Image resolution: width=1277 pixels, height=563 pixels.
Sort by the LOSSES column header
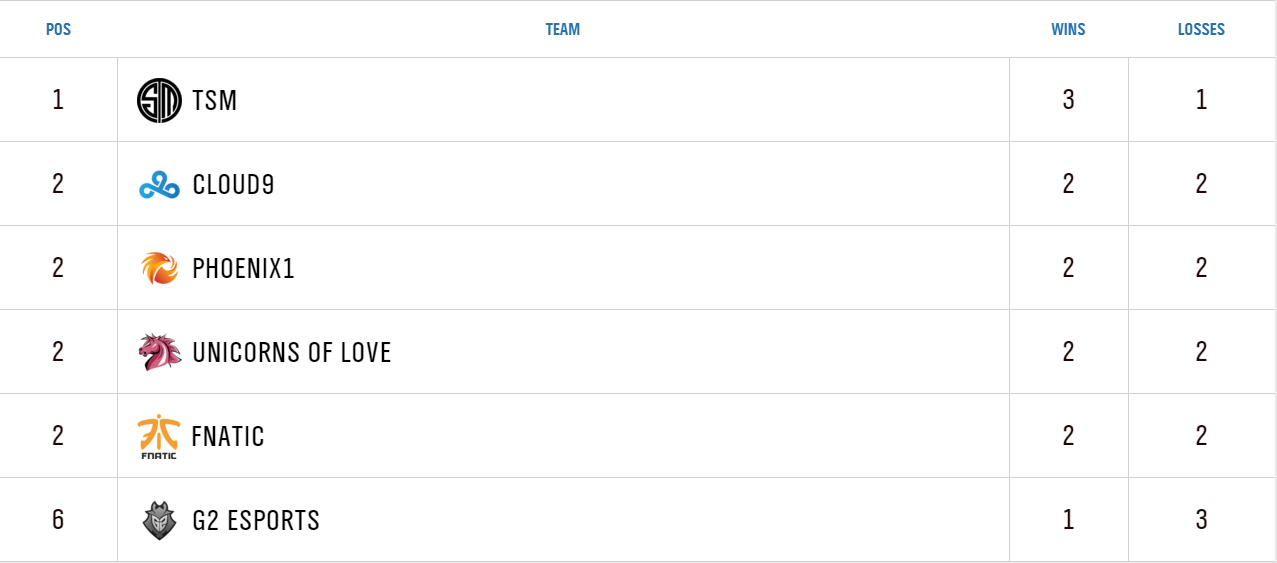click(x=1201, y=29)
